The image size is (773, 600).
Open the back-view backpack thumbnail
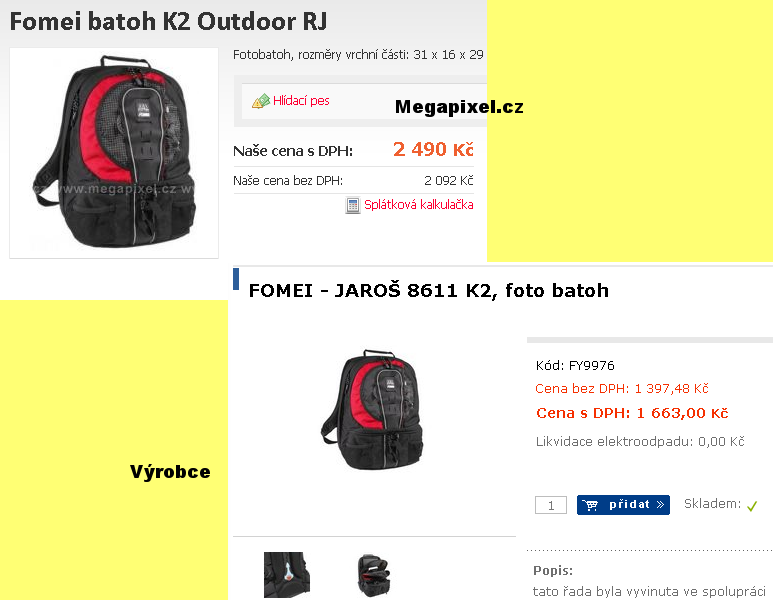point(287,575)
